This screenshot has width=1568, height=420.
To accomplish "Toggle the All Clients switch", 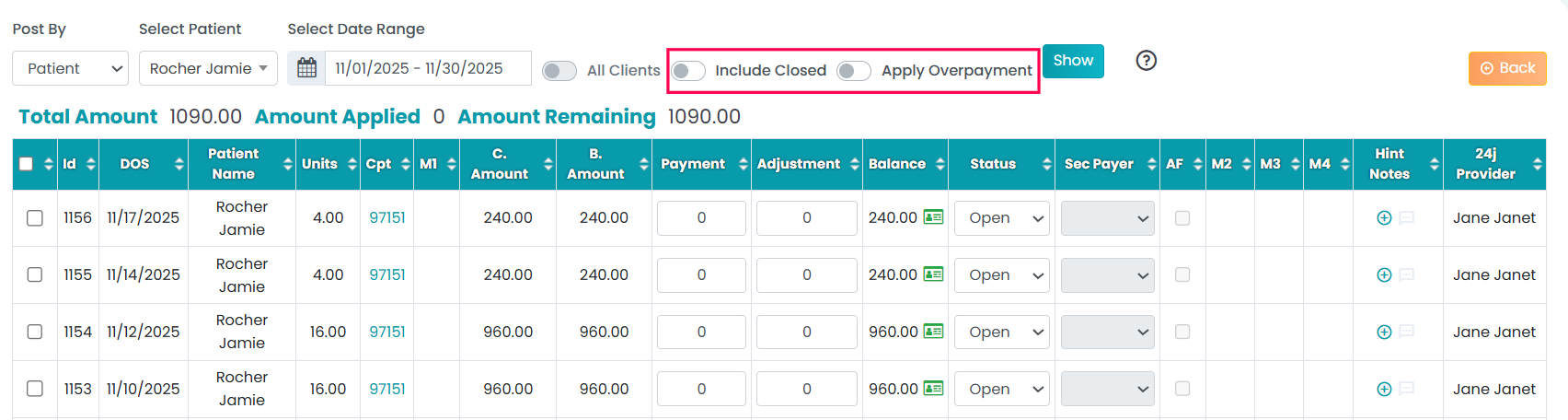I will click(559, 71).
